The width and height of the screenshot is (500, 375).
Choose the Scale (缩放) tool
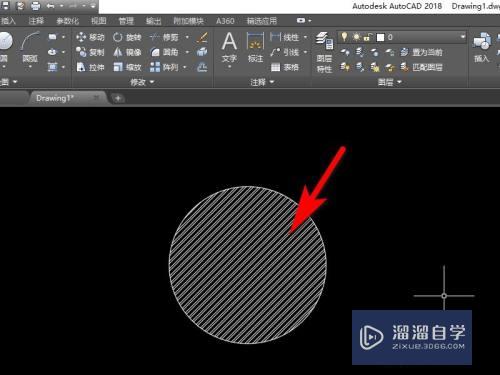coord(127,67)
